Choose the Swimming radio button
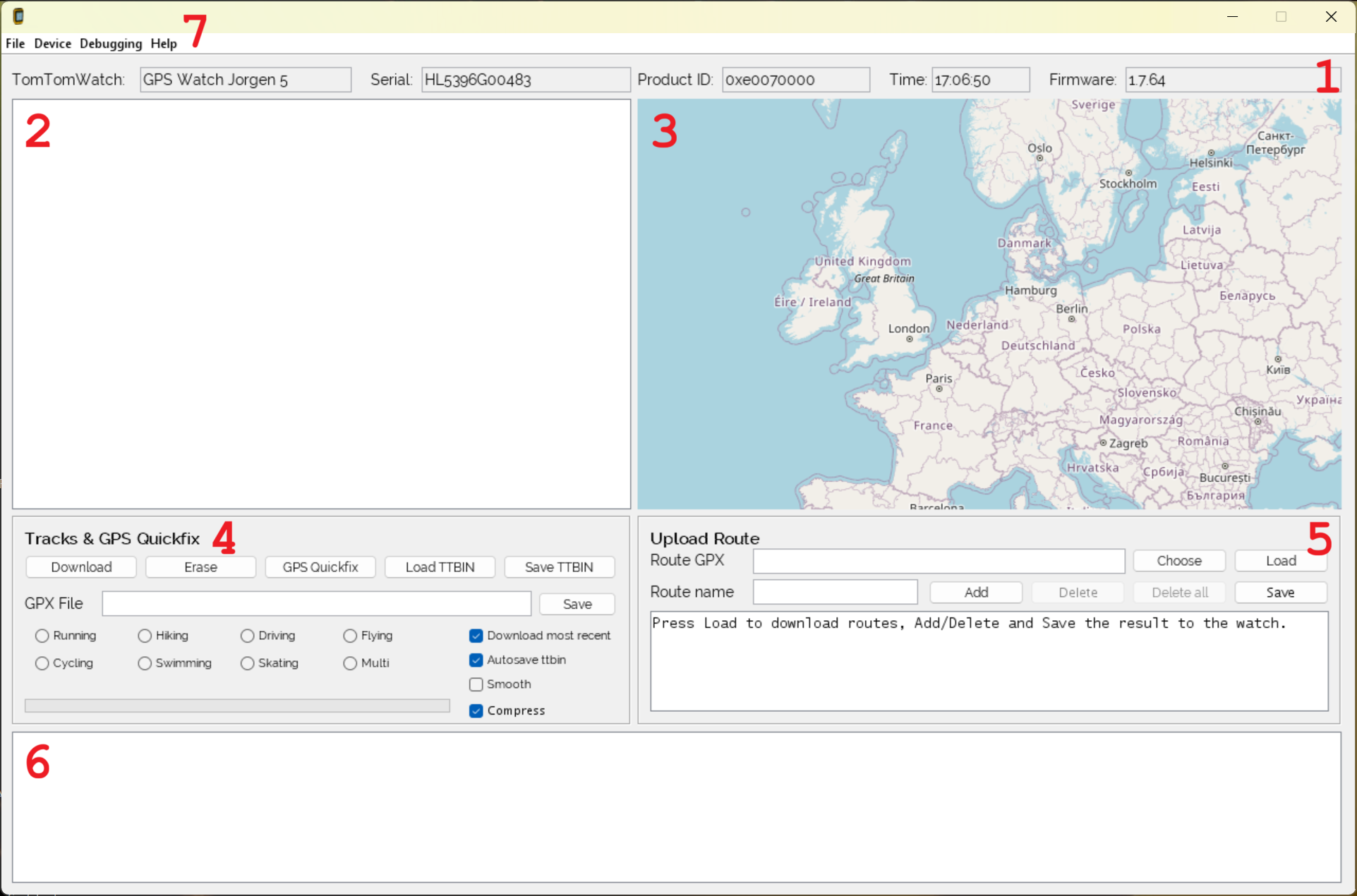Viewport: 1357px width, 896px height. coord(145,663)
